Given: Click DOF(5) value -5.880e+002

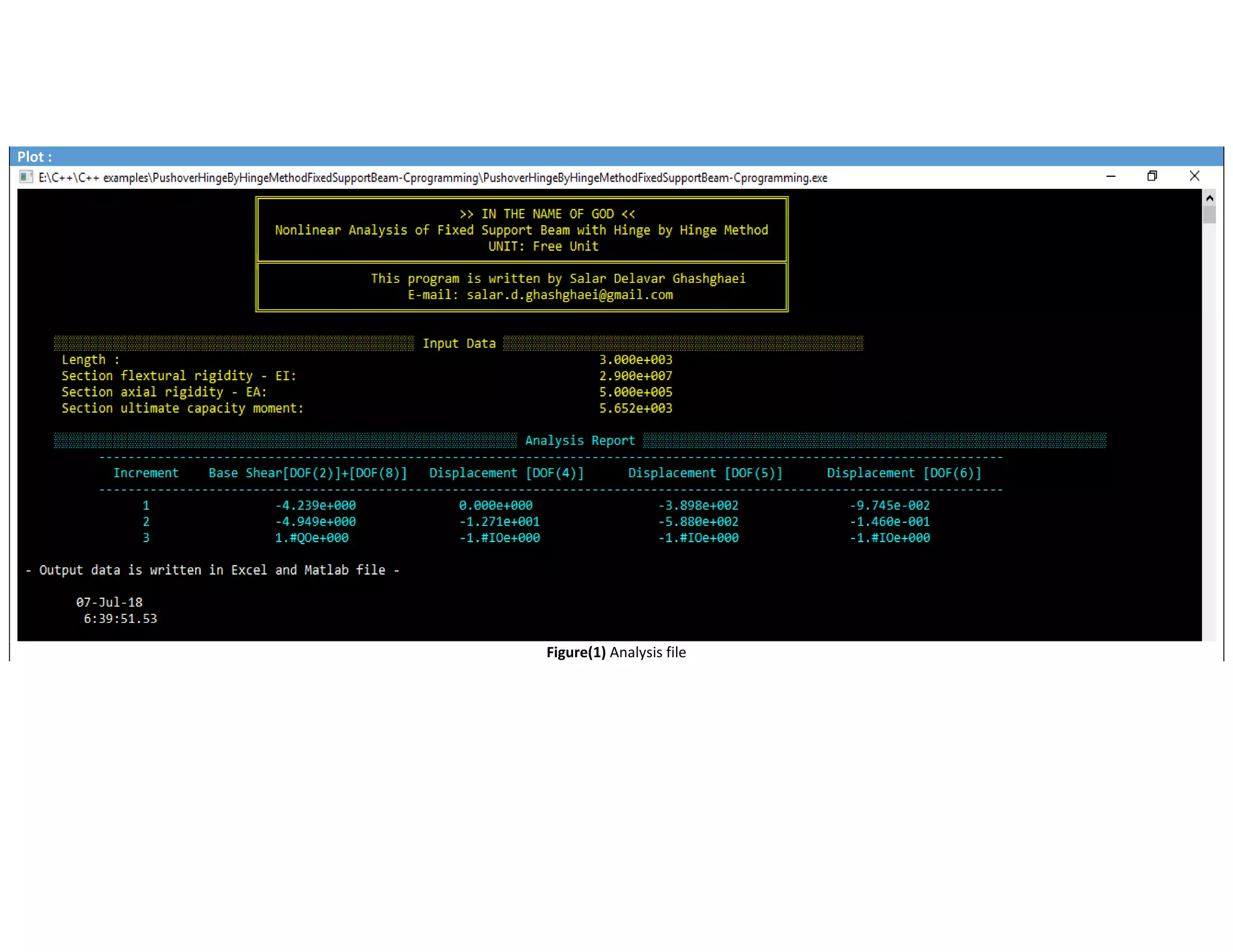Looking at the screenshot, I should [x=698, y=522].
